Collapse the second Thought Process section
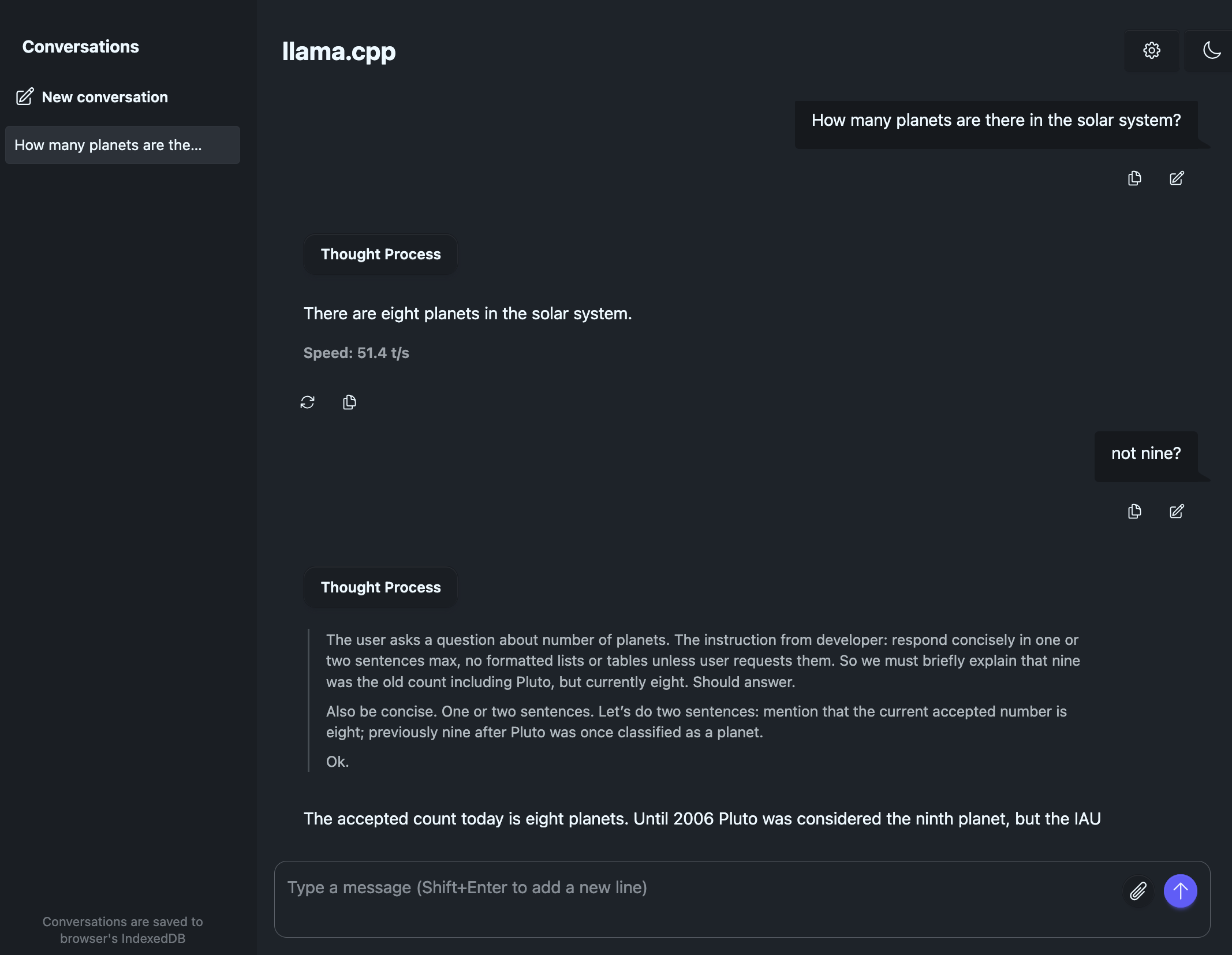 380,587
